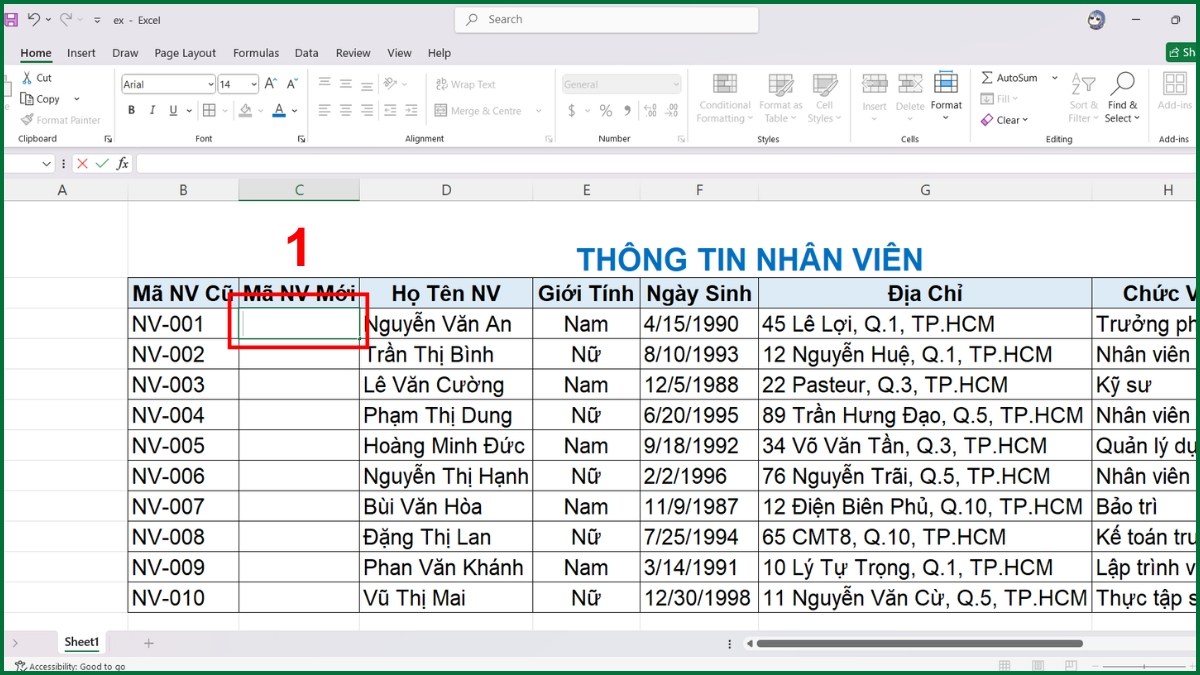Apply the Percent number format
The height and width of the screenshot is (675, 1200).
605,110
